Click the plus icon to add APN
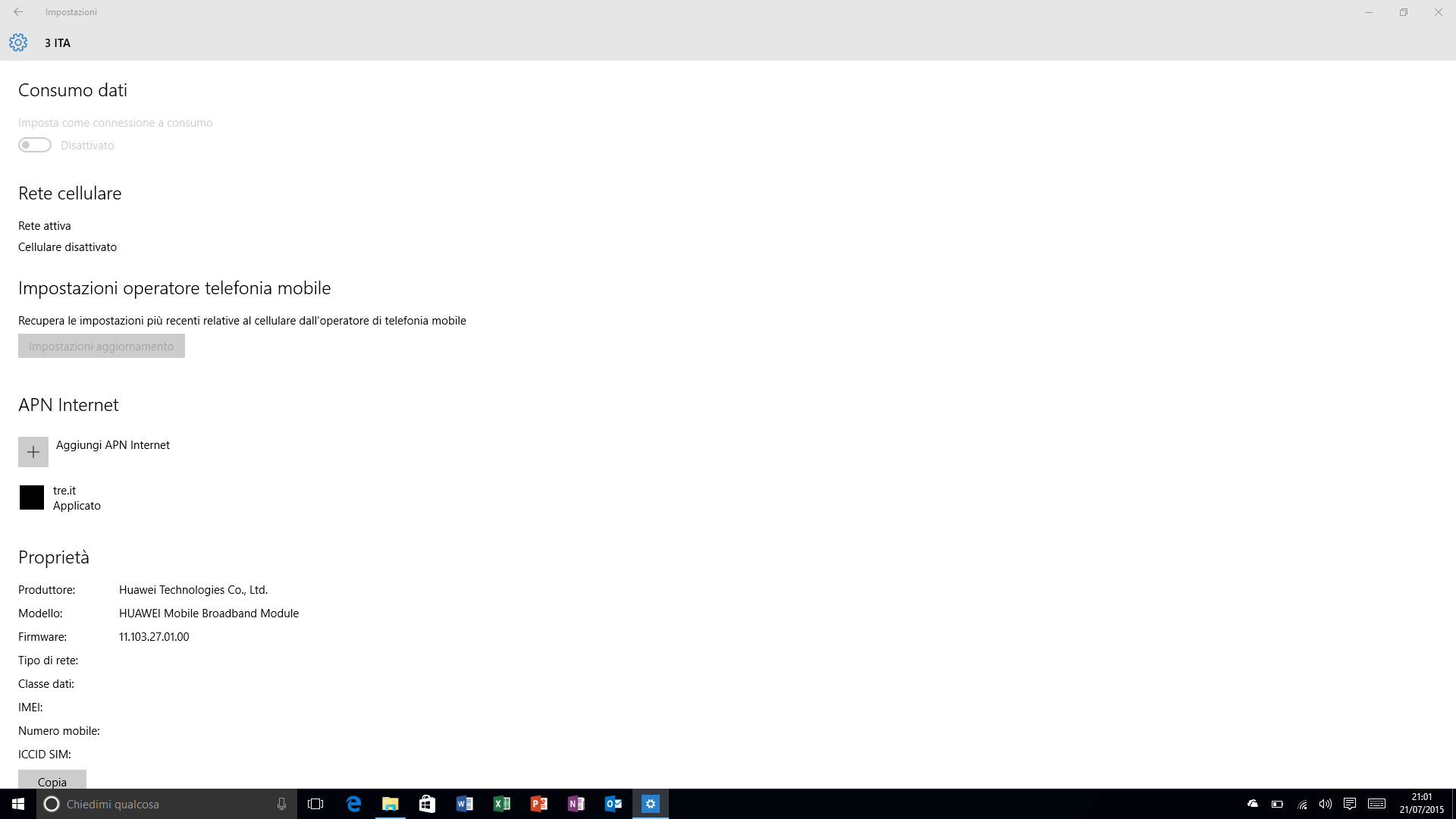Image resolution: width=1456 pixels, height=819 pixels. pos(33,452)
